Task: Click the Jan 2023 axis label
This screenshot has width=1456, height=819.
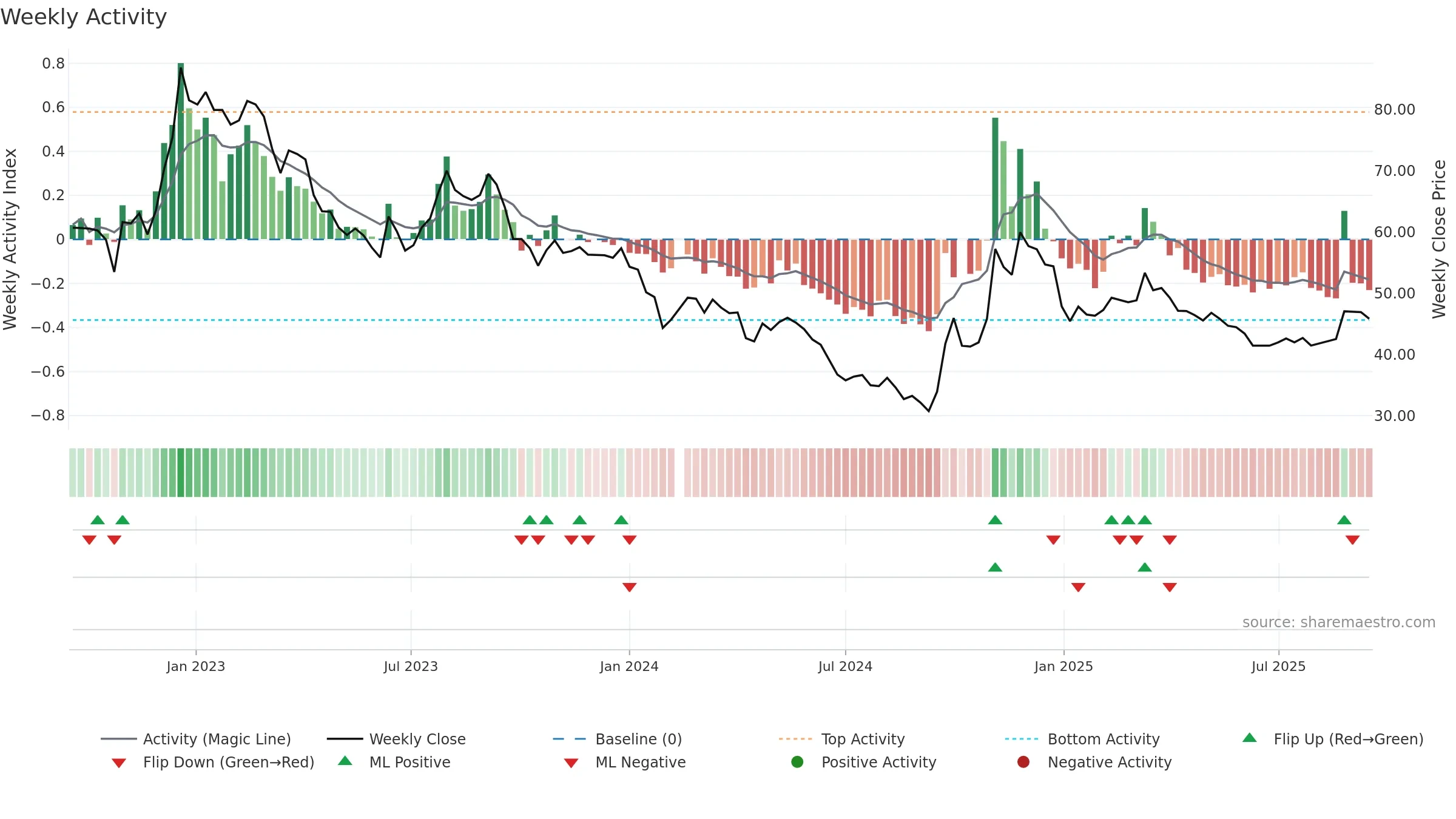Action: point(196,666)
